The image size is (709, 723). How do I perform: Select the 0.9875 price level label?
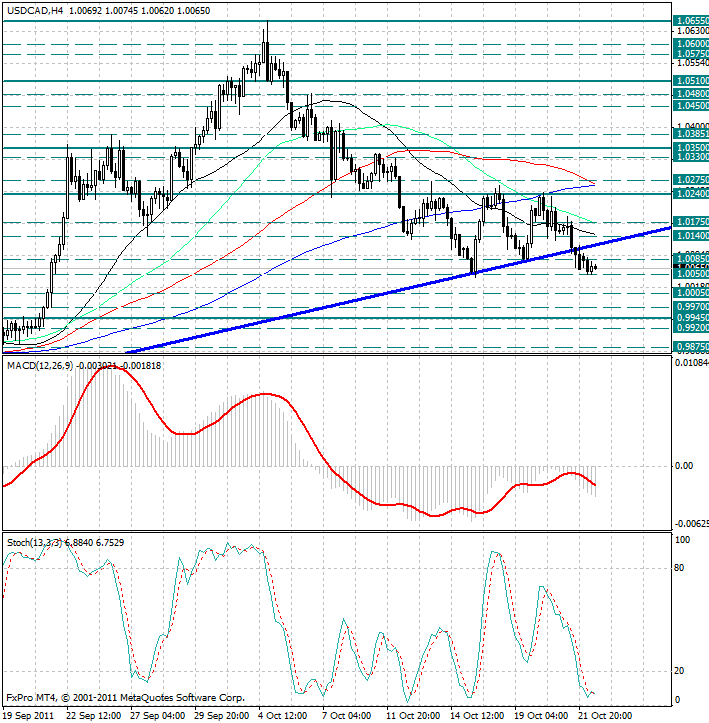pyautogui.click(x=691, y=347)
